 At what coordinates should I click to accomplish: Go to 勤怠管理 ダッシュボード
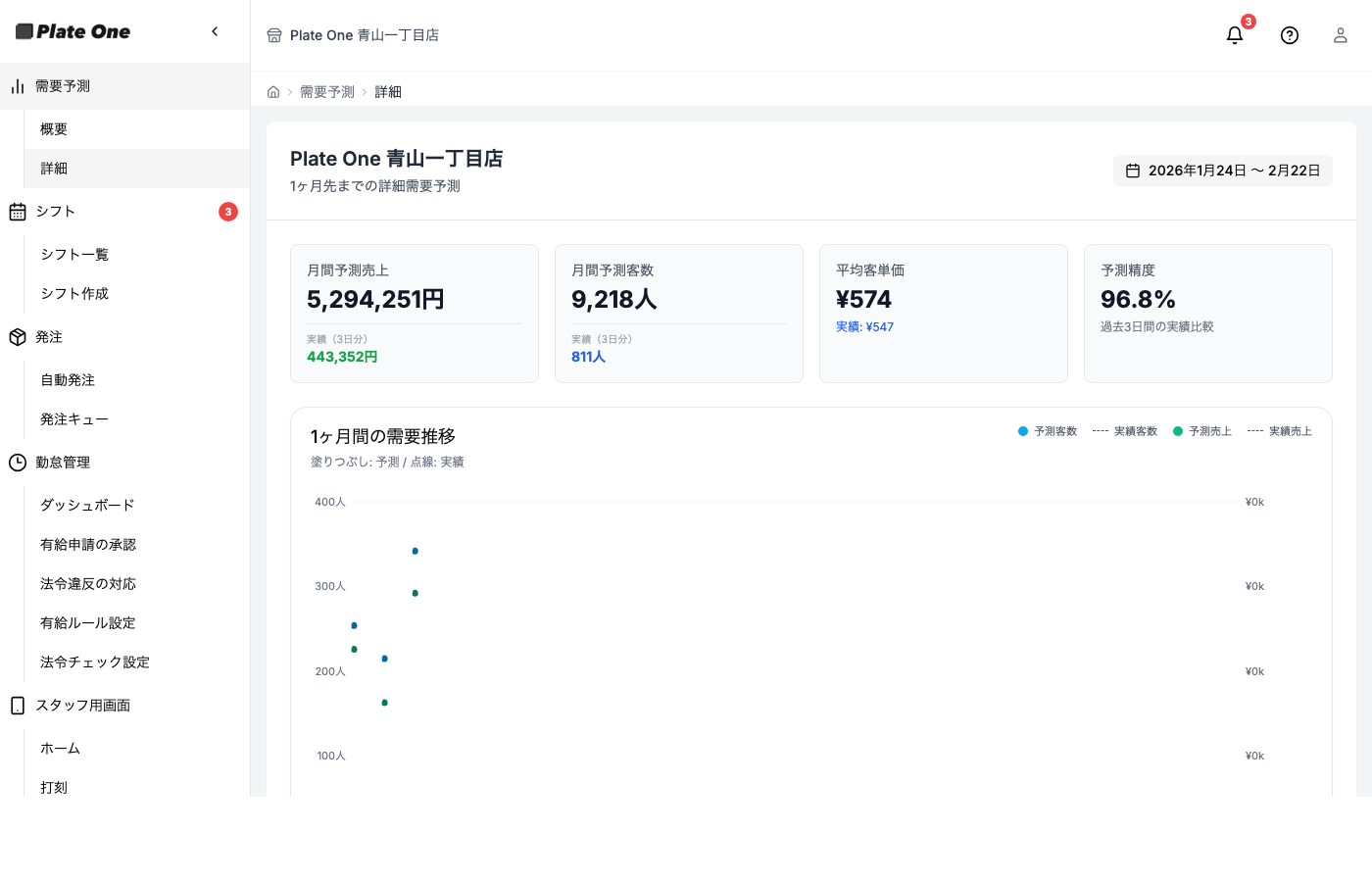(137, 506)
